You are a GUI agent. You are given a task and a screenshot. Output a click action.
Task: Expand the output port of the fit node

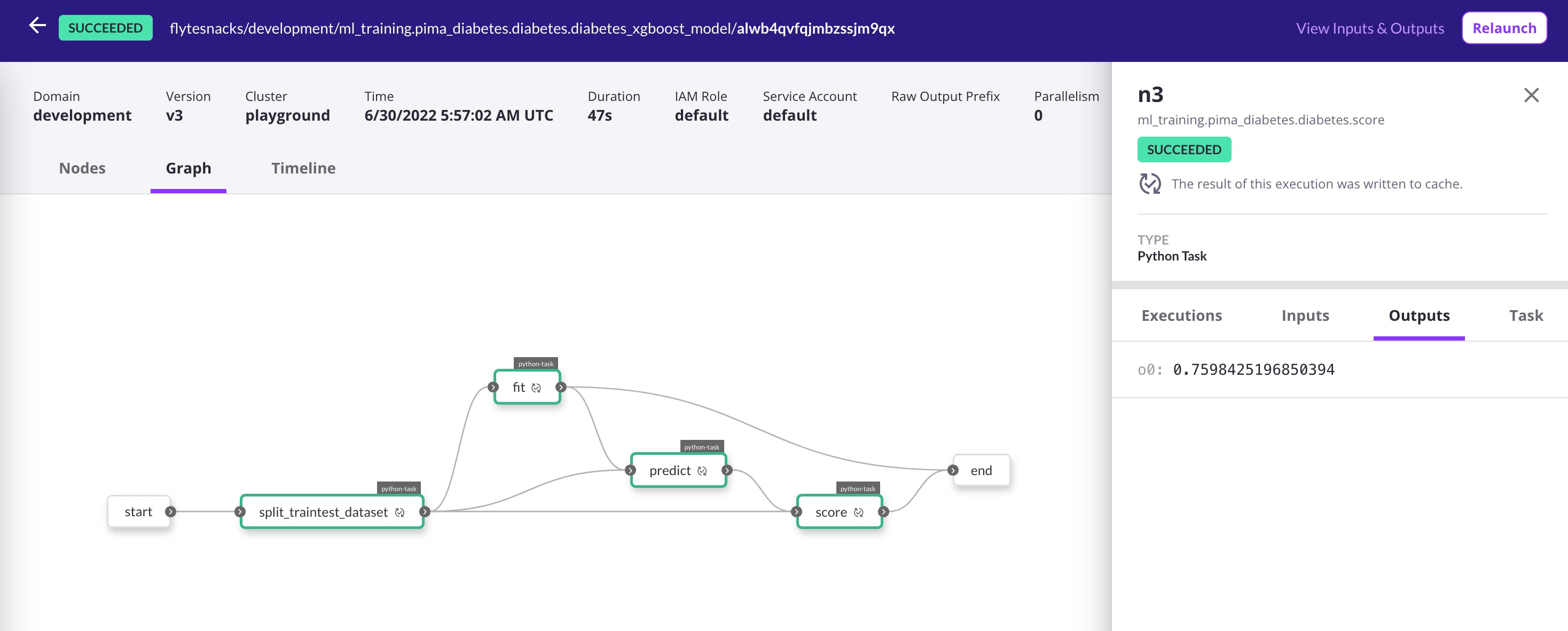(561, 387)
